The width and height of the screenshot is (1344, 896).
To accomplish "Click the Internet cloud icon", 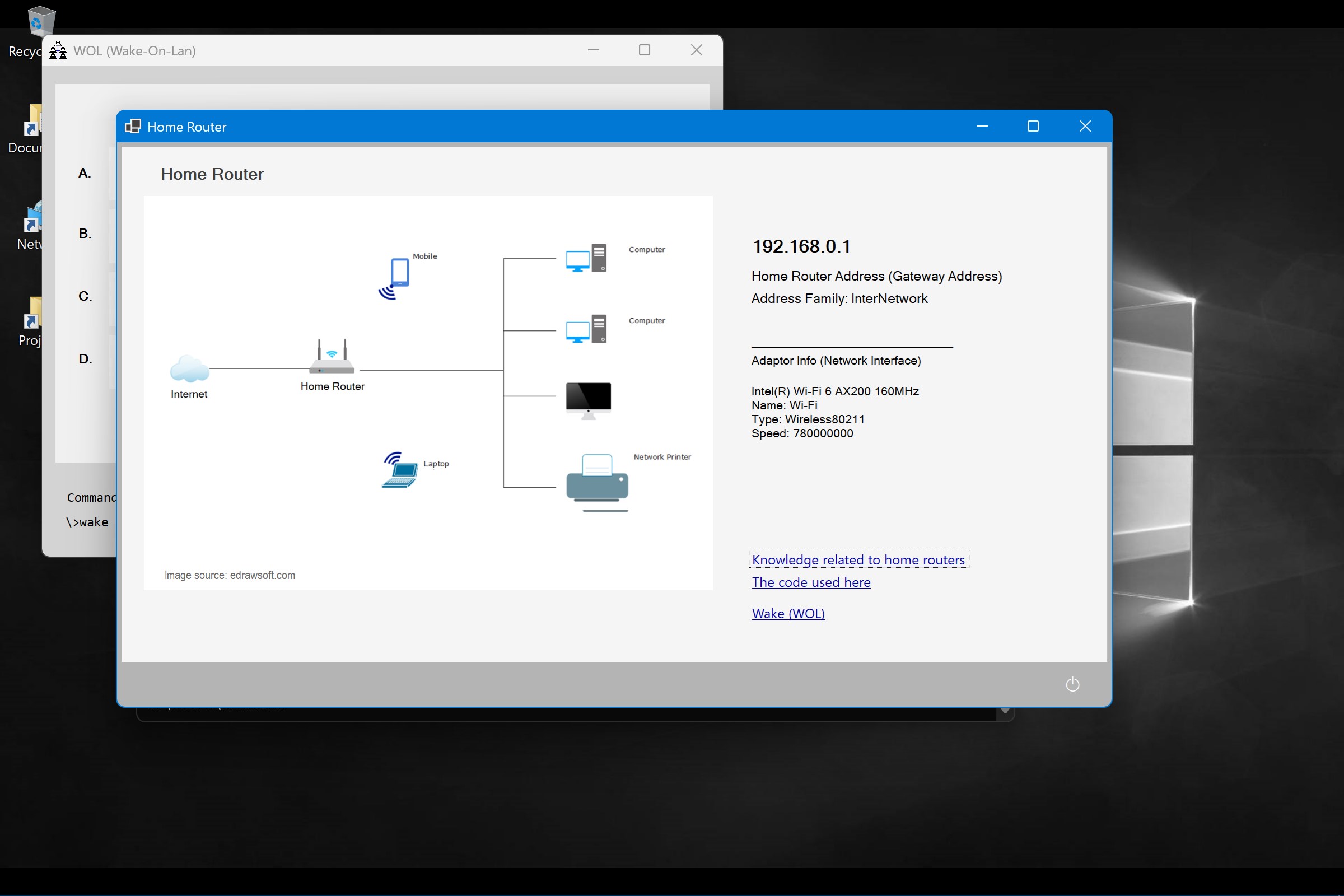I will 190,368.
